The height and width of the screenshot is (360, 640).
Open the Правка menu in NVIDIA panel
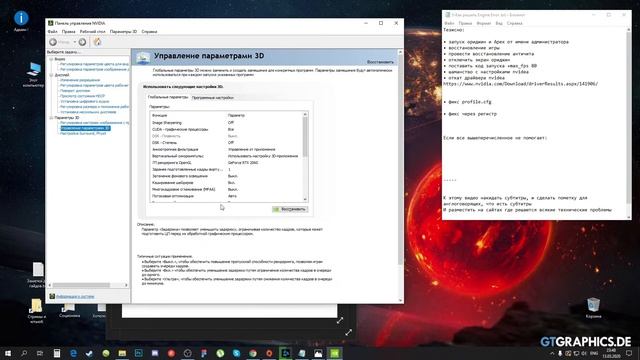point(69,31)
